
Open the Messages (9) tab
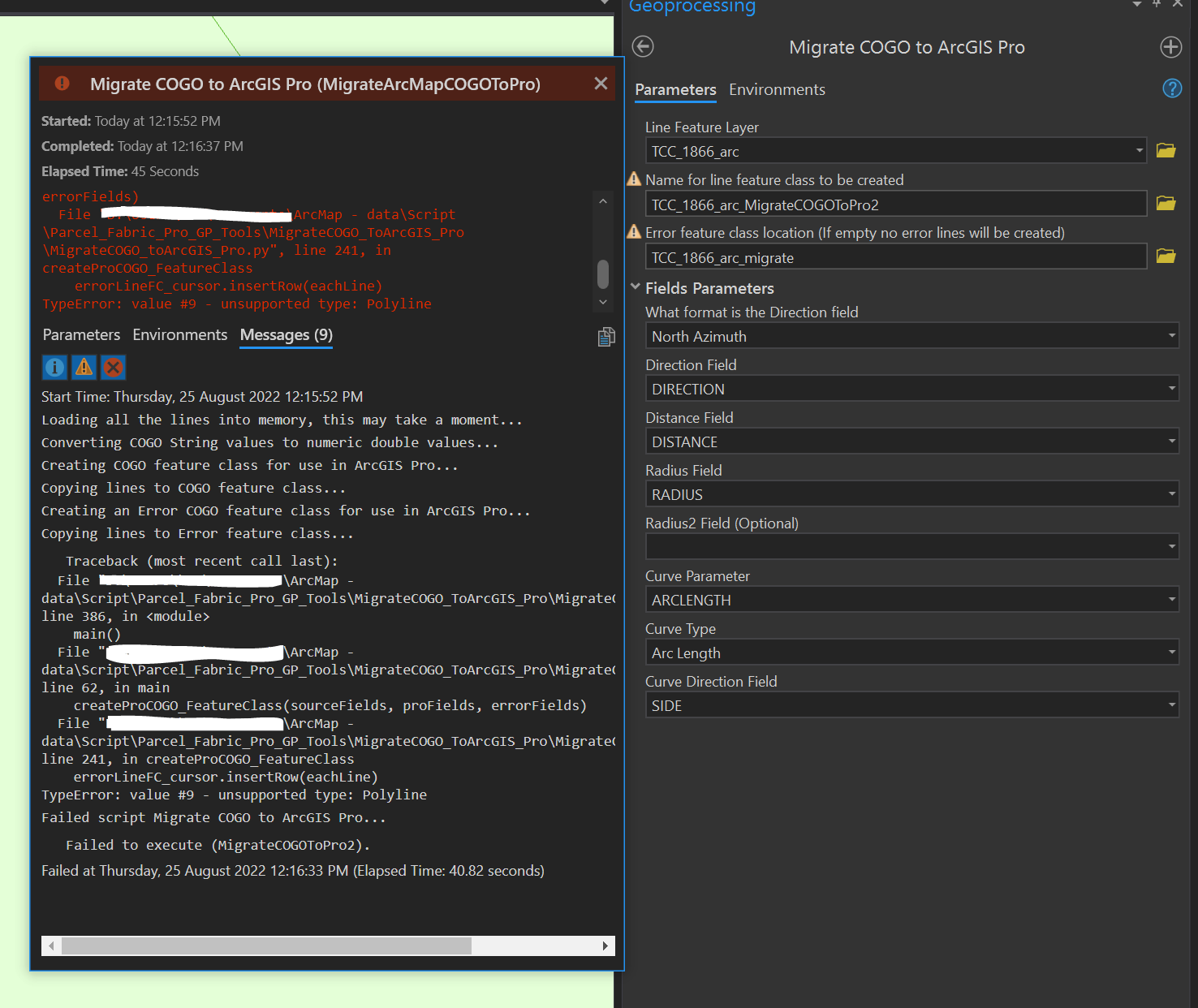tap(285, 335)
